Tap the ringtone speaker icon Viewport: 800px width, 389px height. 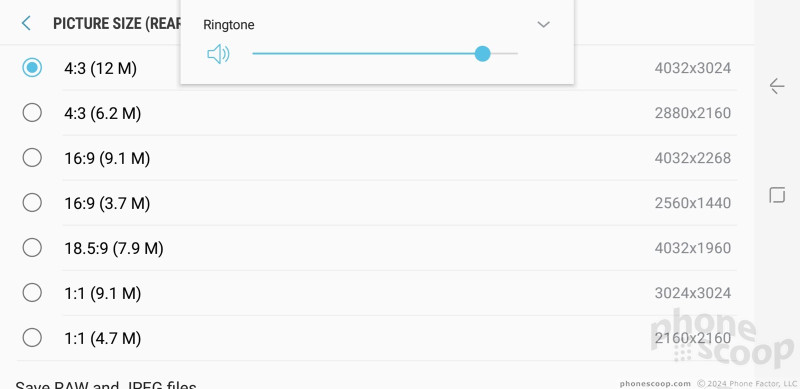218,54
